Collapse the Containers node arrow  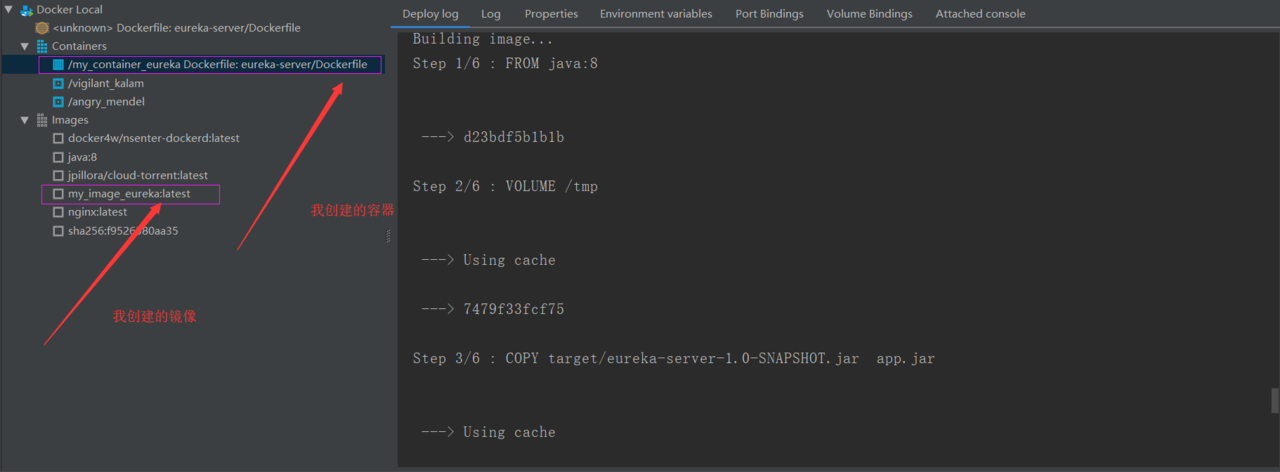tap(25, 46)
